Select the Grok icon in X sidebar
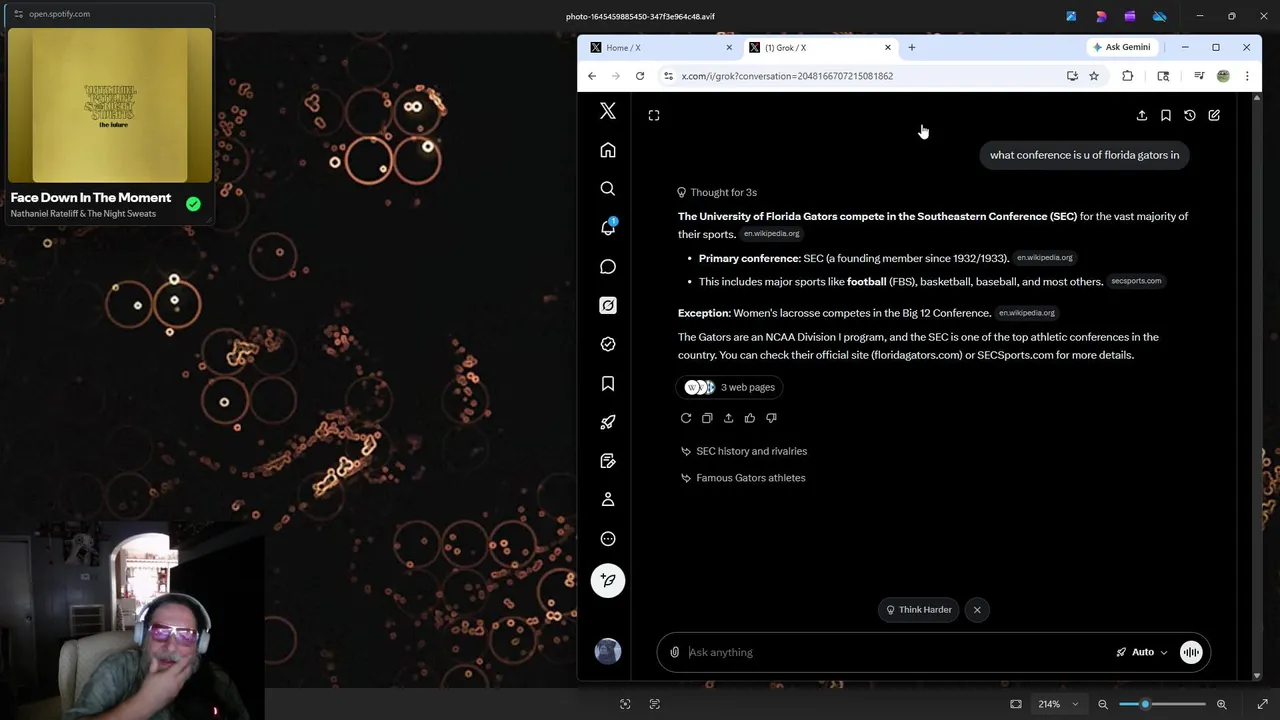 point(608,306)
